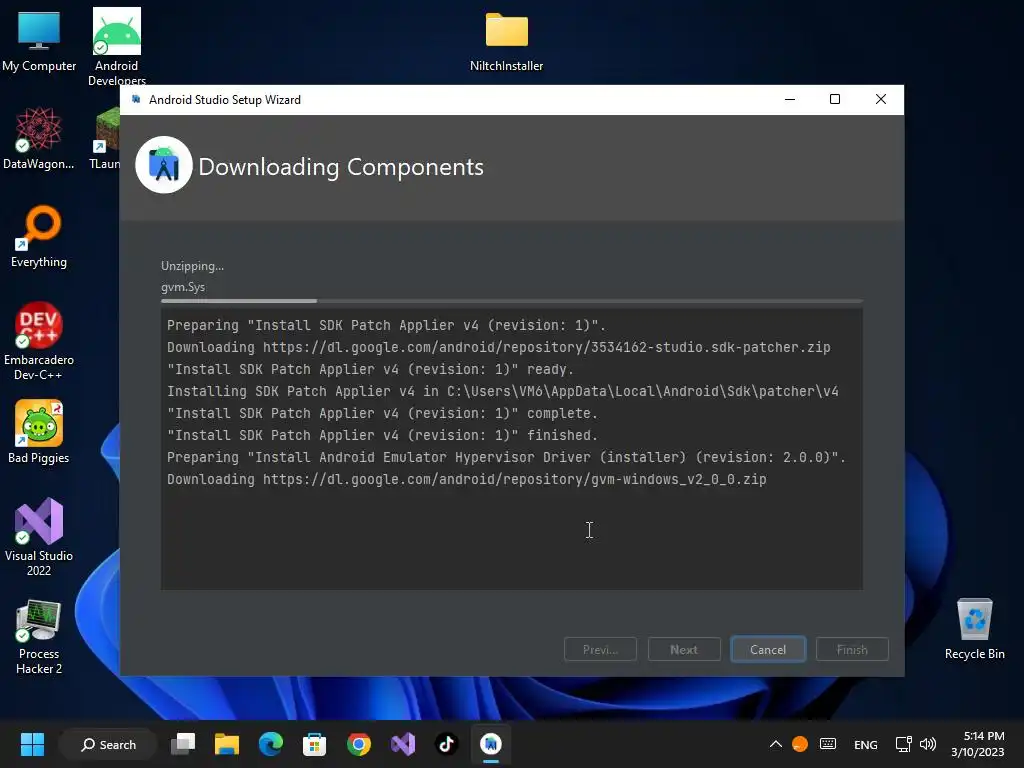The height and width of the screenshot is (768, 1024).
Task: Click the 'Installing SDK Patch Applier v4 in' log line
Action: click(x=503, y=391)
